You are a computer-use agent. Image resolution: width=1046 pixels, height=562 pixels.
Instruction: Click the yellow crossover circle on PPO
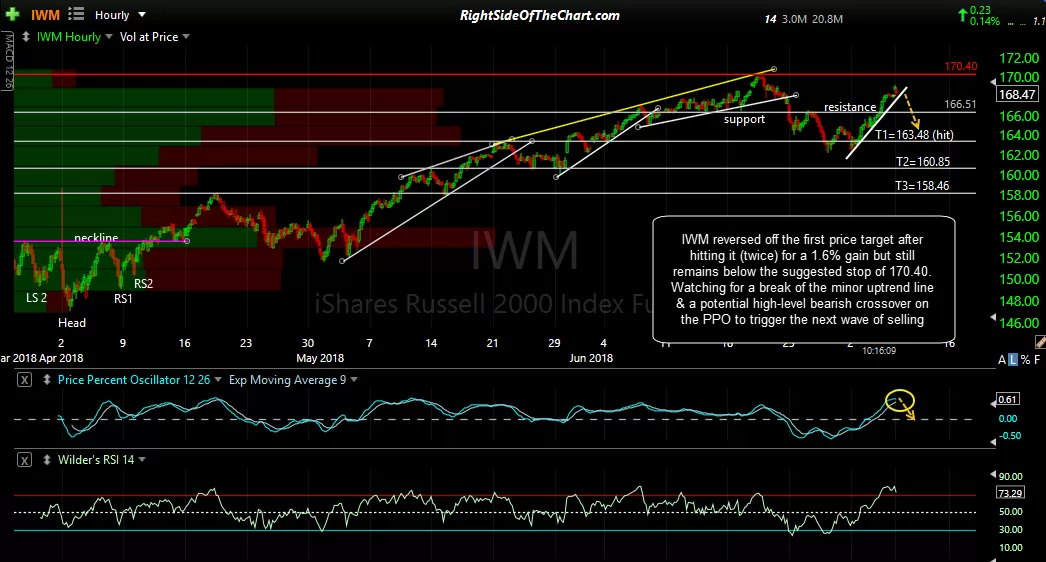point(900,400)
